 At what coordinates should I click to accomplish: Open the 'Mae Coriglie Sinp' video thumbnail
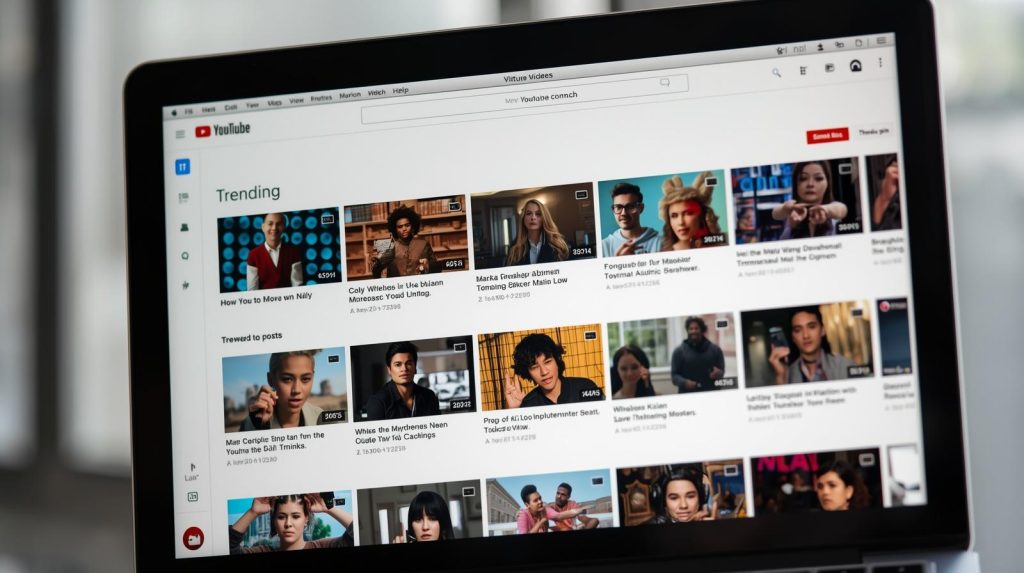(284, 389)
